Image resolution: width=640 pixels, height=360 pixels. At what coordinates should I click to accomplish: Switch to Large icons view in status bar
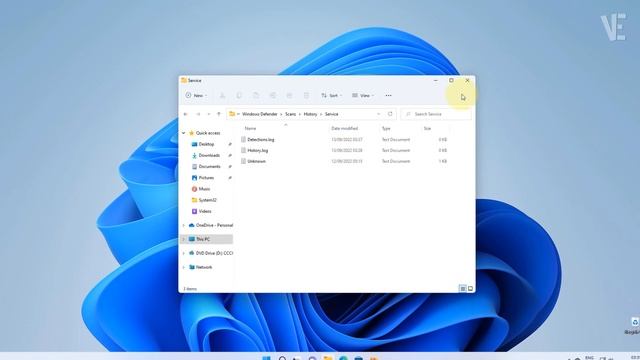[x=470, y=289]
